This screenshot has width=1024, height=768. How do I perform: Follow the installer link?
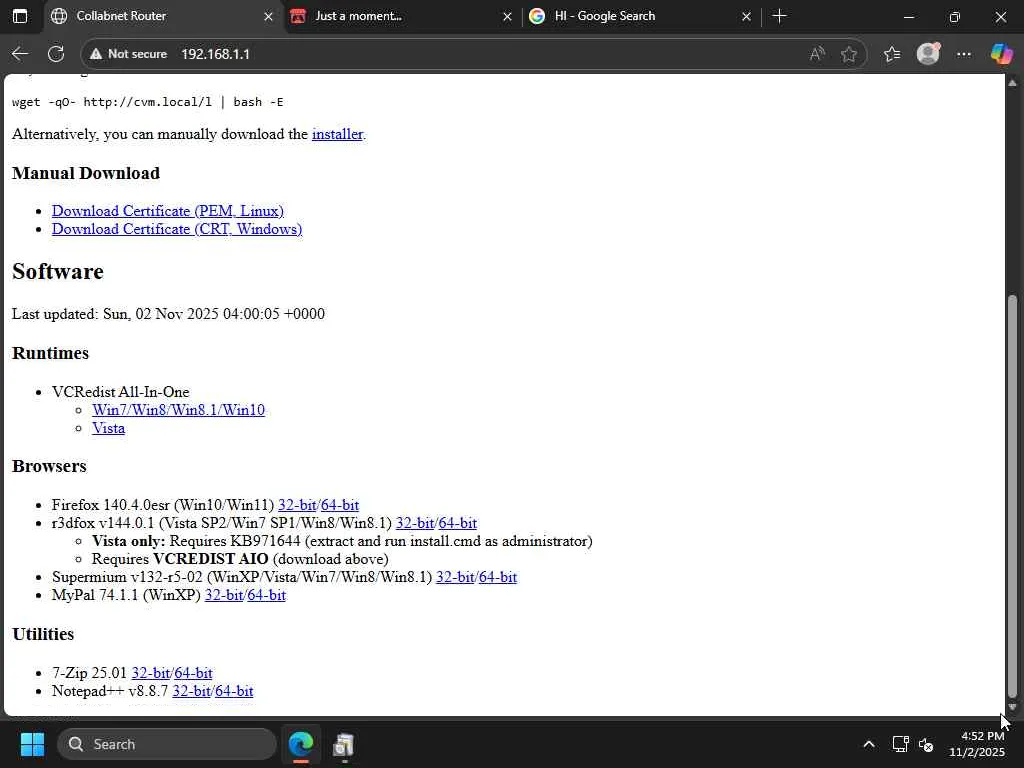tap(337, 134)
